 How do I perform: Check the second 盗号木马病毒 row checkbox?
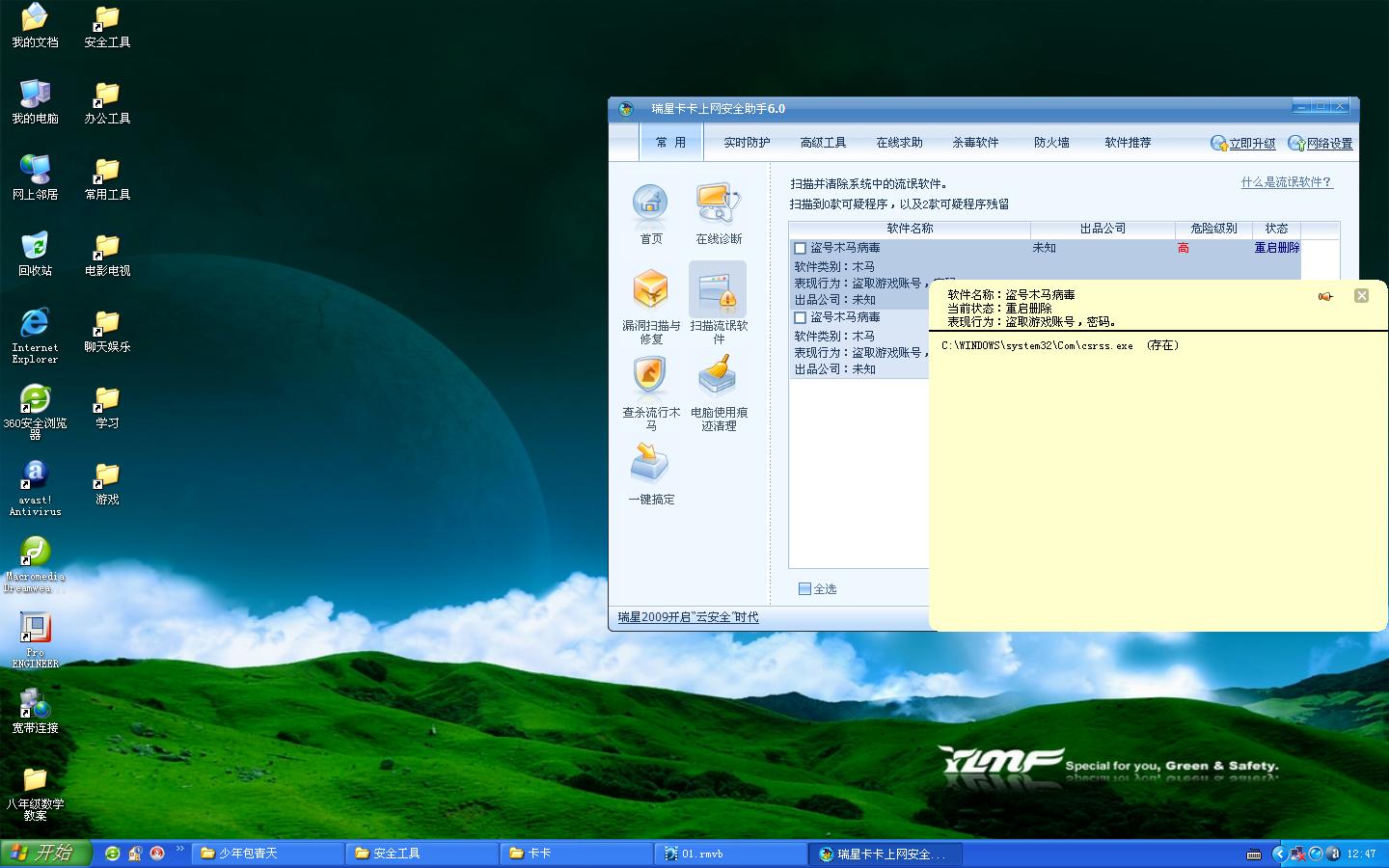pos(800,317)
